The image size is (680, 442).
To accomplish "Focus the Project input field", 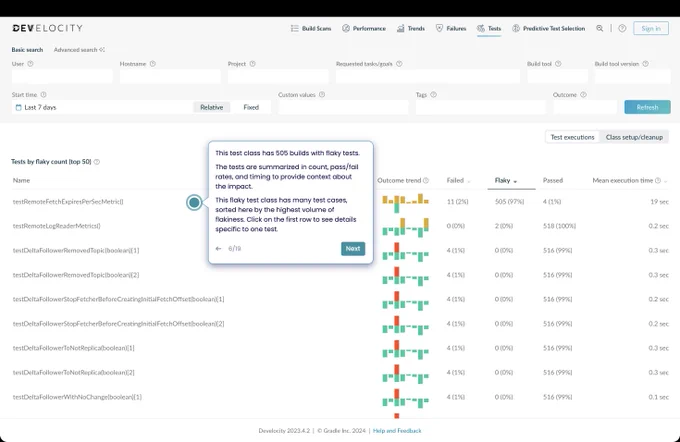I will (x=278, y=76).
